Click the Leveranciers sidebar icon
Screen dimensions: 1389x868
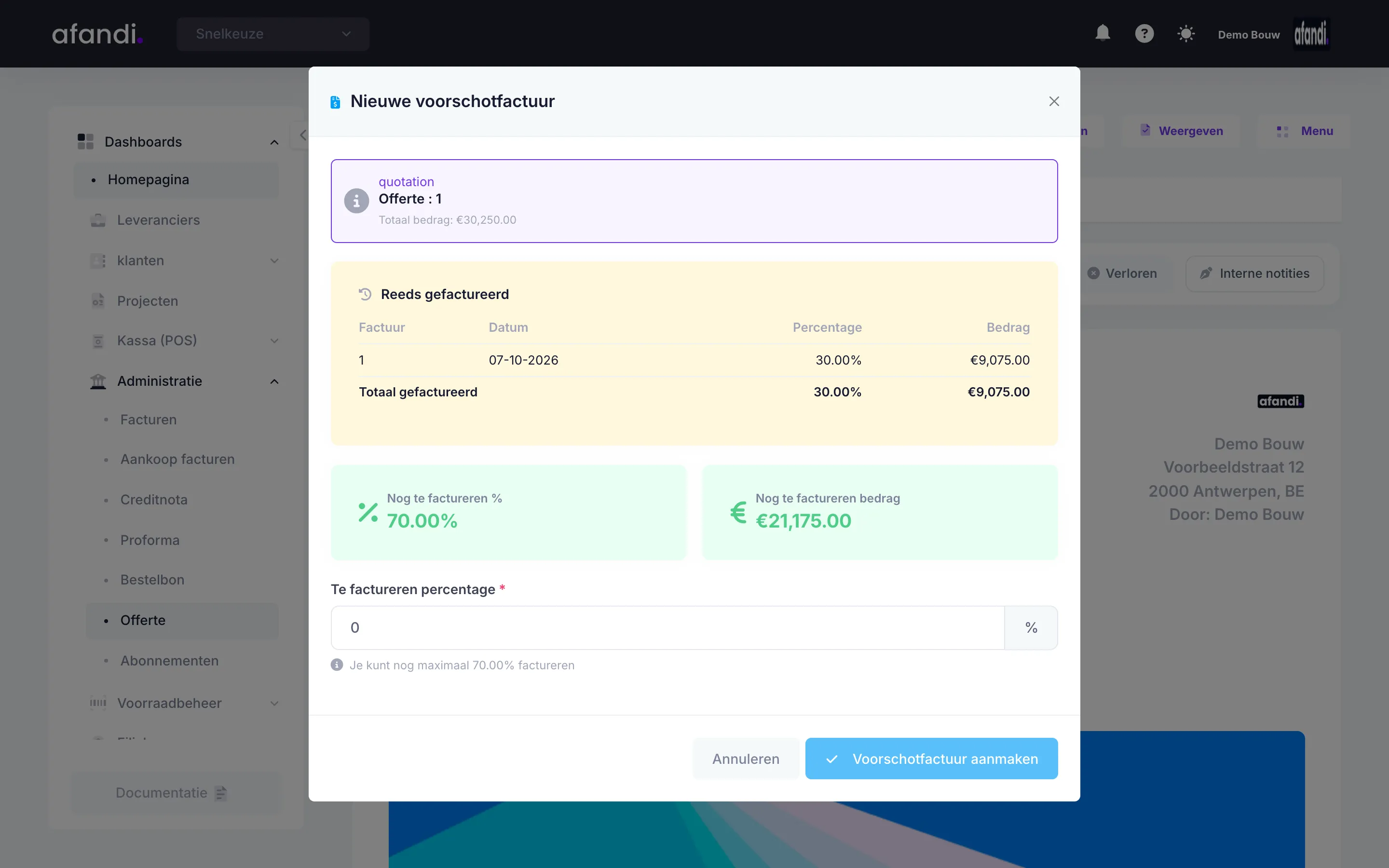coord(98,220)
